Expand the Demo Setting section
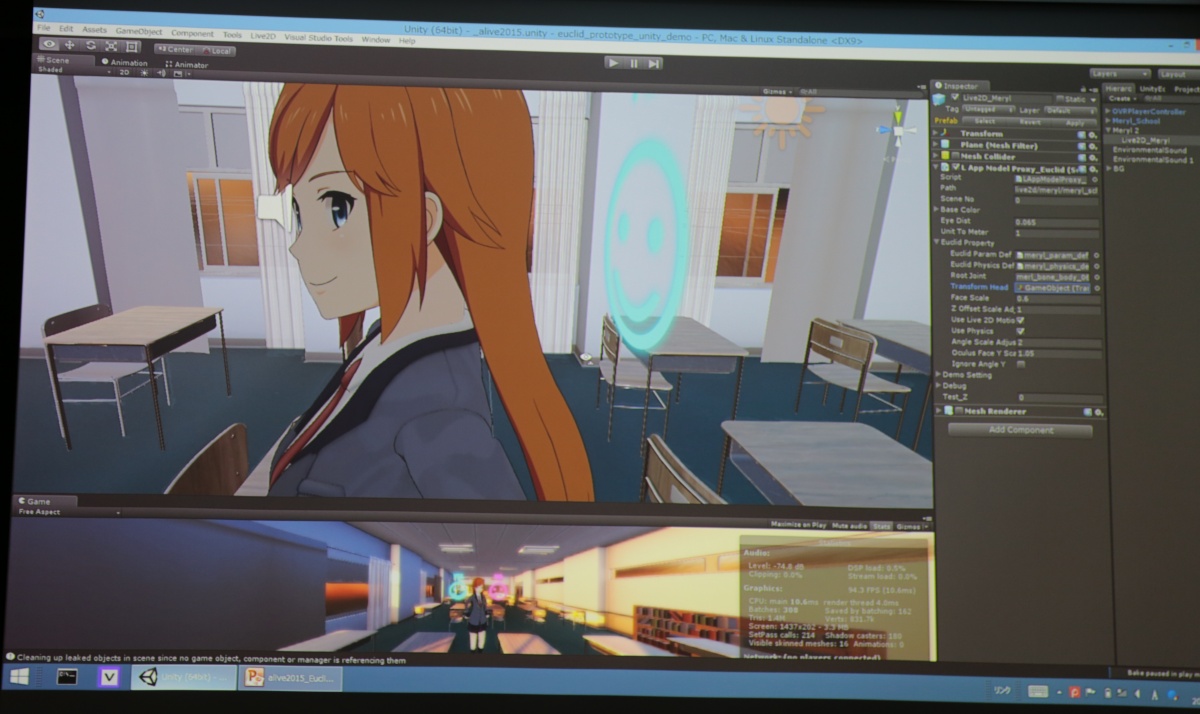Viewport: 1200px width, 714px height. (x=937, y=375)
